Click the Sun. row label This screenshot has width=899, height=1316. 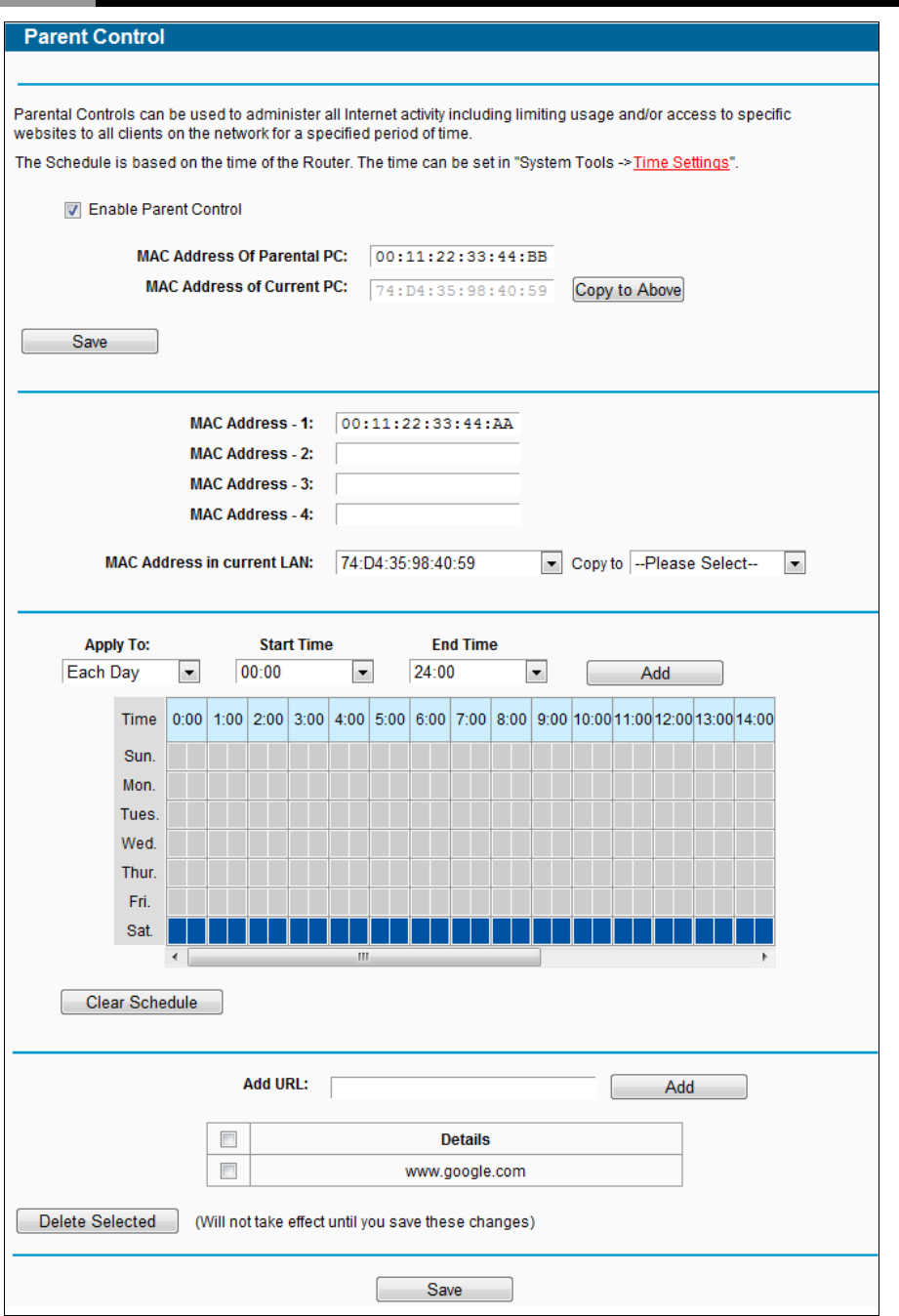[140, 756]
